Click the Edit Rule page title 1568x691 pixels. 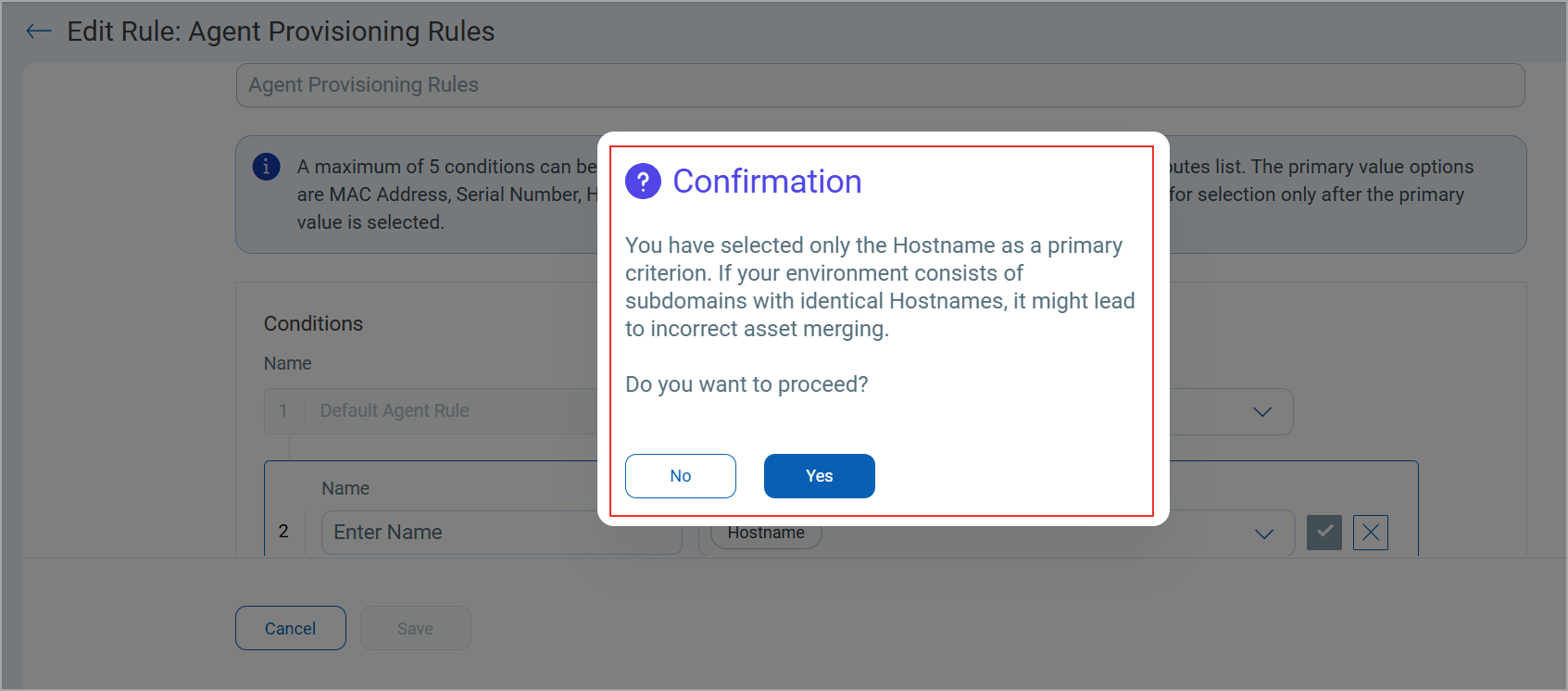(281, 31)
